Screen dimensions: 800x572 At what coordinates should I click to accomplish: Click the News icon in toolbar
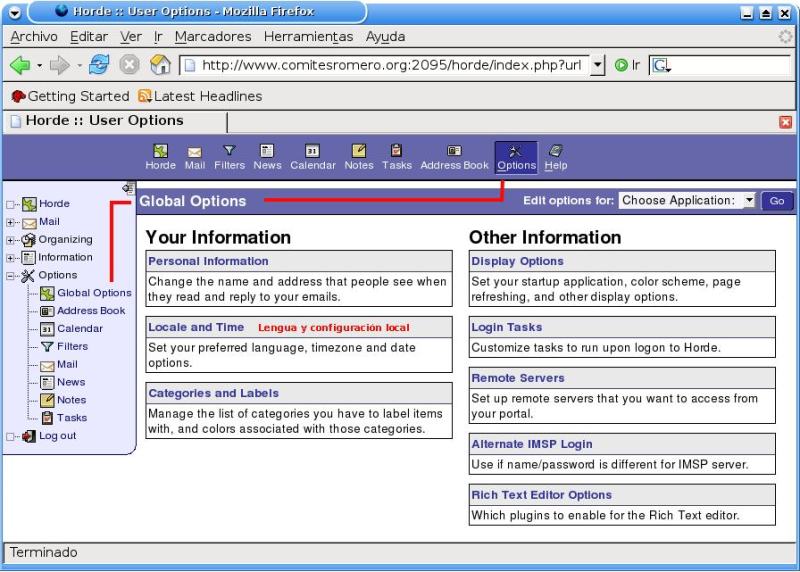click(267, 152)
